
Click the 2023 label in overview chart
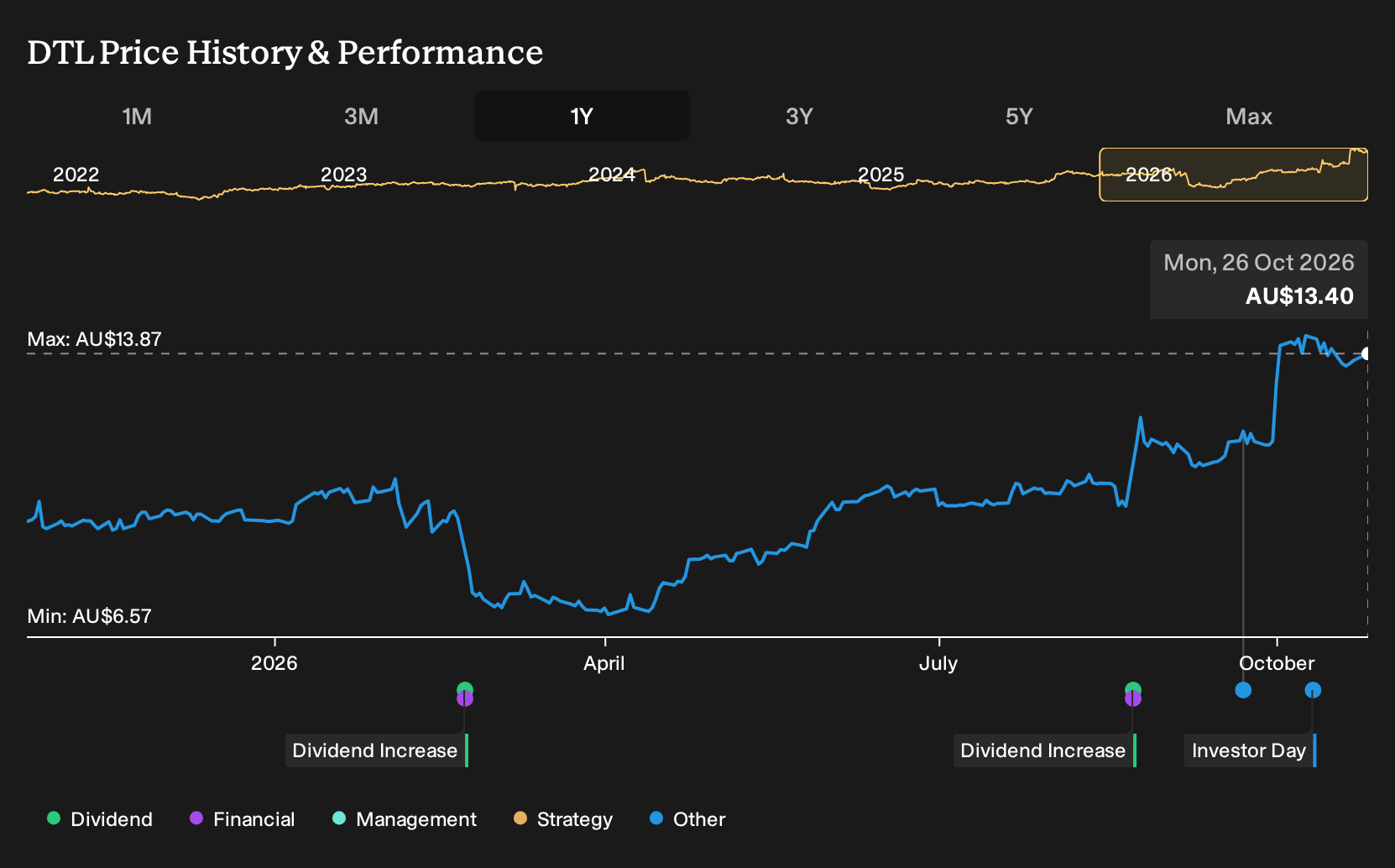pos(344,175)
